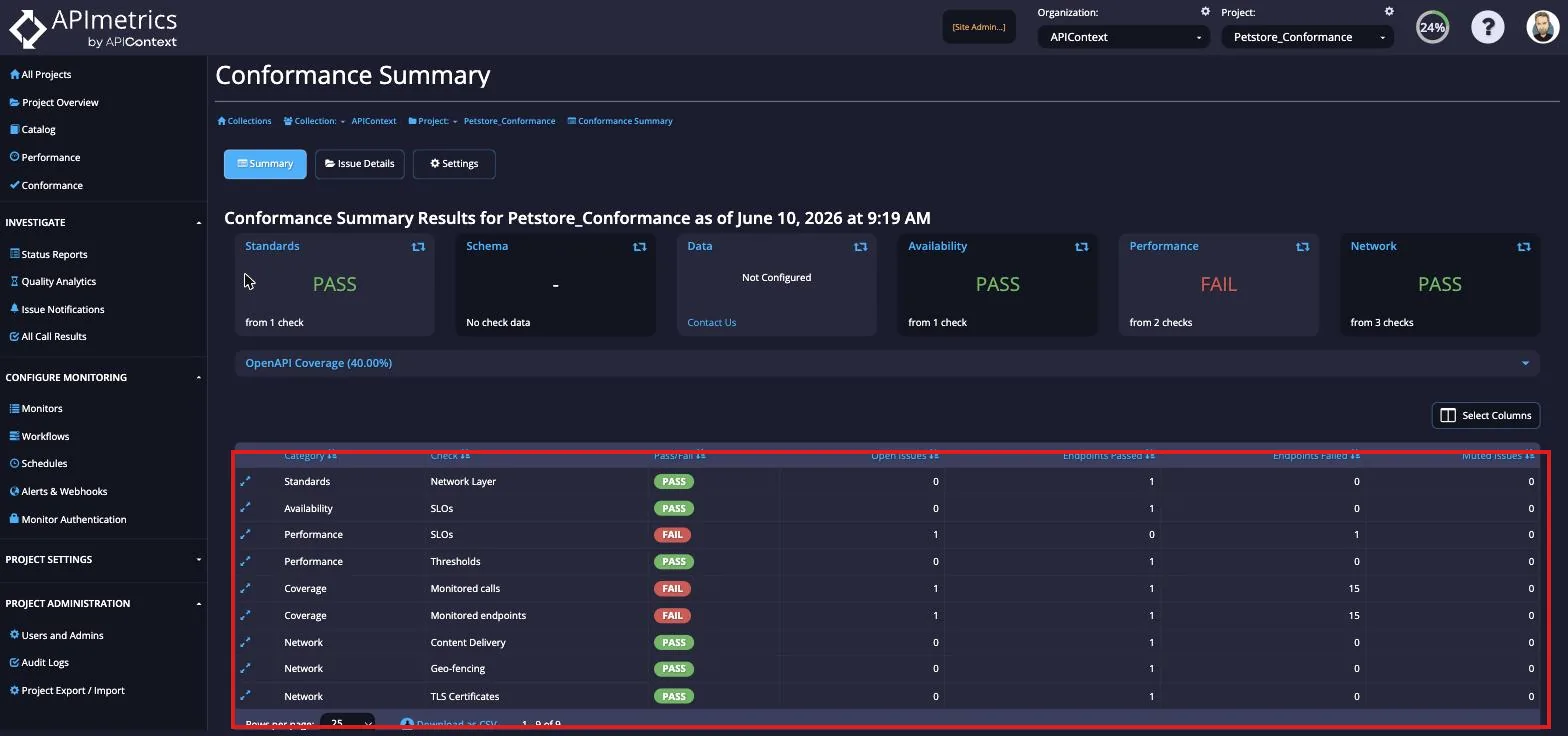1568x736 pixels.
Task: Expand the Performance Thresholds row
Action: (x=245, y=561)
